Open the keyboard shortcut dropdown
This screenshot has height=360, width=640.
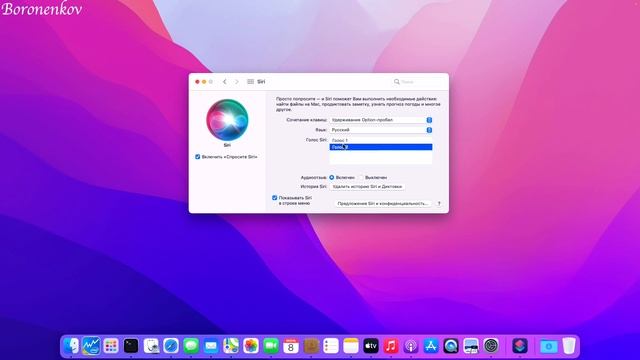381,120
